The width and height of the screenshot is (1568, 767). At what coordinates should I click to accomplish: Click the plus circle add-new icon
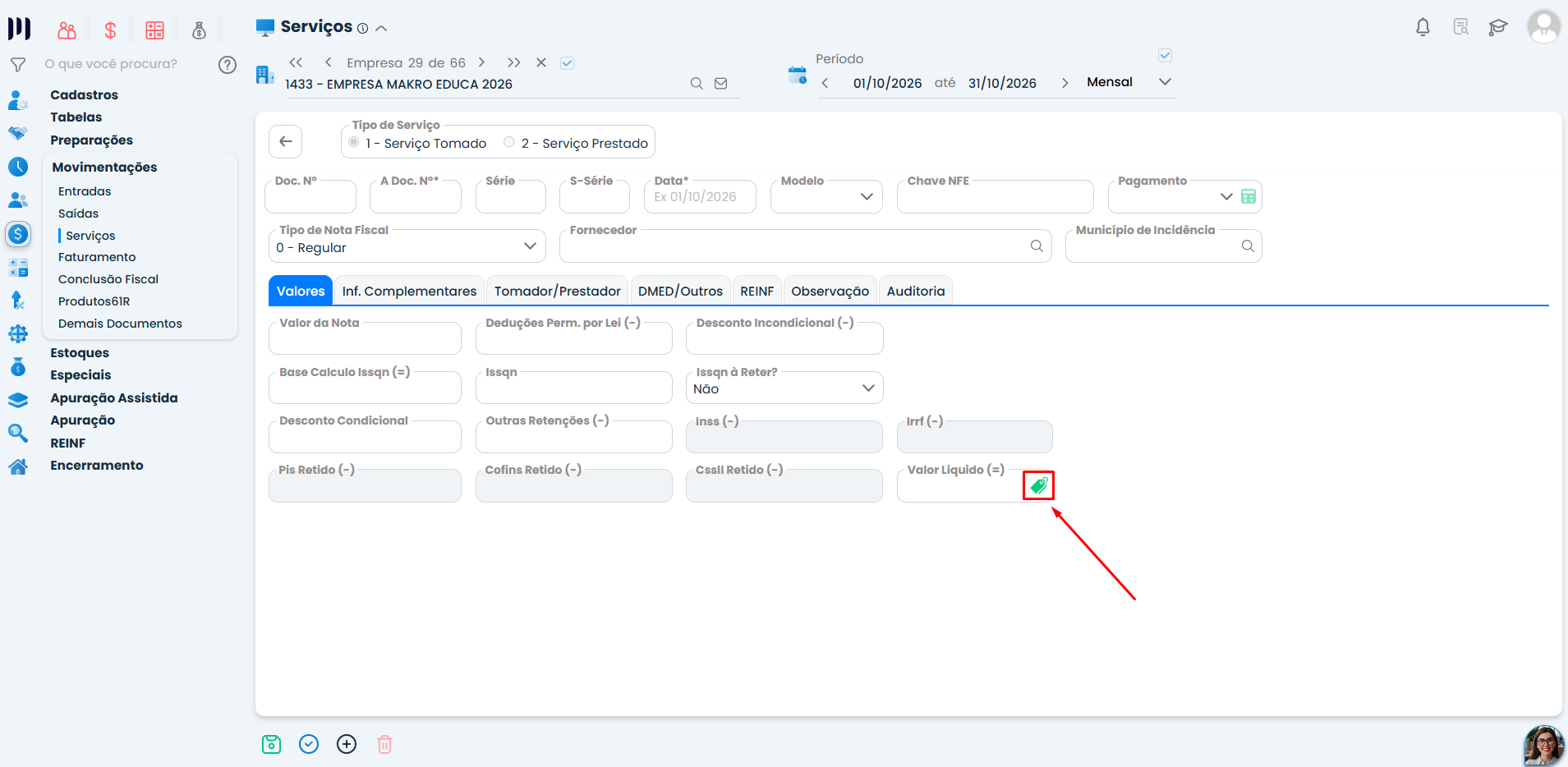347,744
